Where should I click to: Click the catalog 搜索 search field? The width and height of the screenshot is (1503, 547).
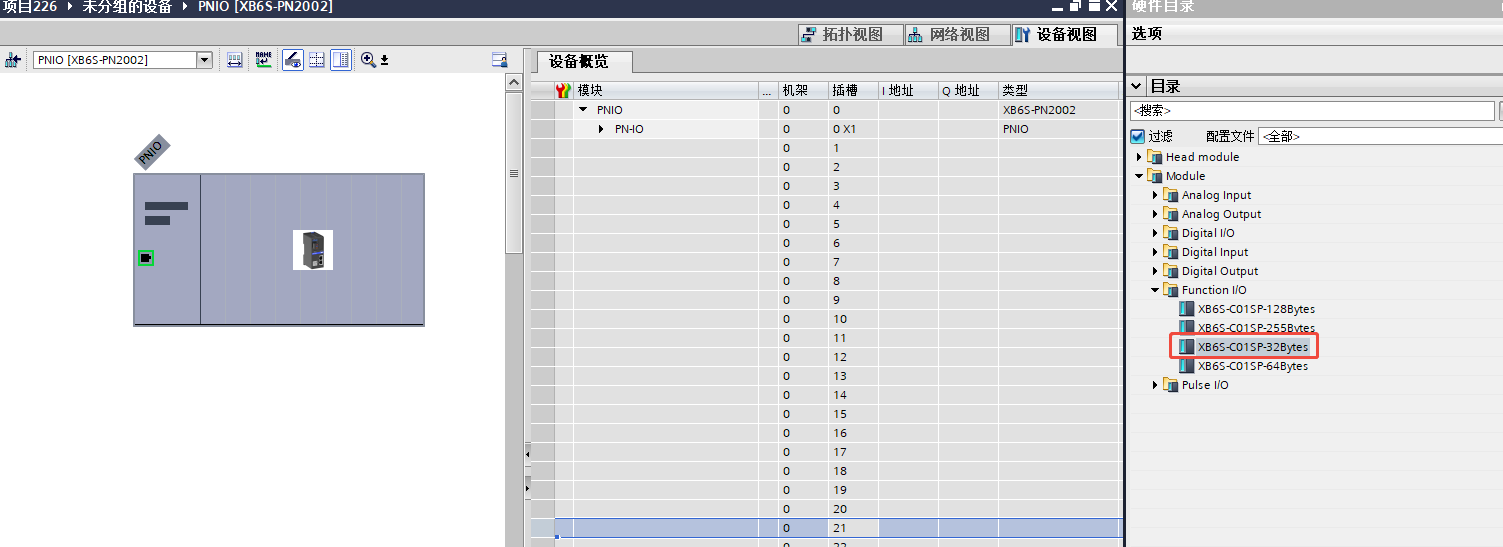[x=1310, y=111]
